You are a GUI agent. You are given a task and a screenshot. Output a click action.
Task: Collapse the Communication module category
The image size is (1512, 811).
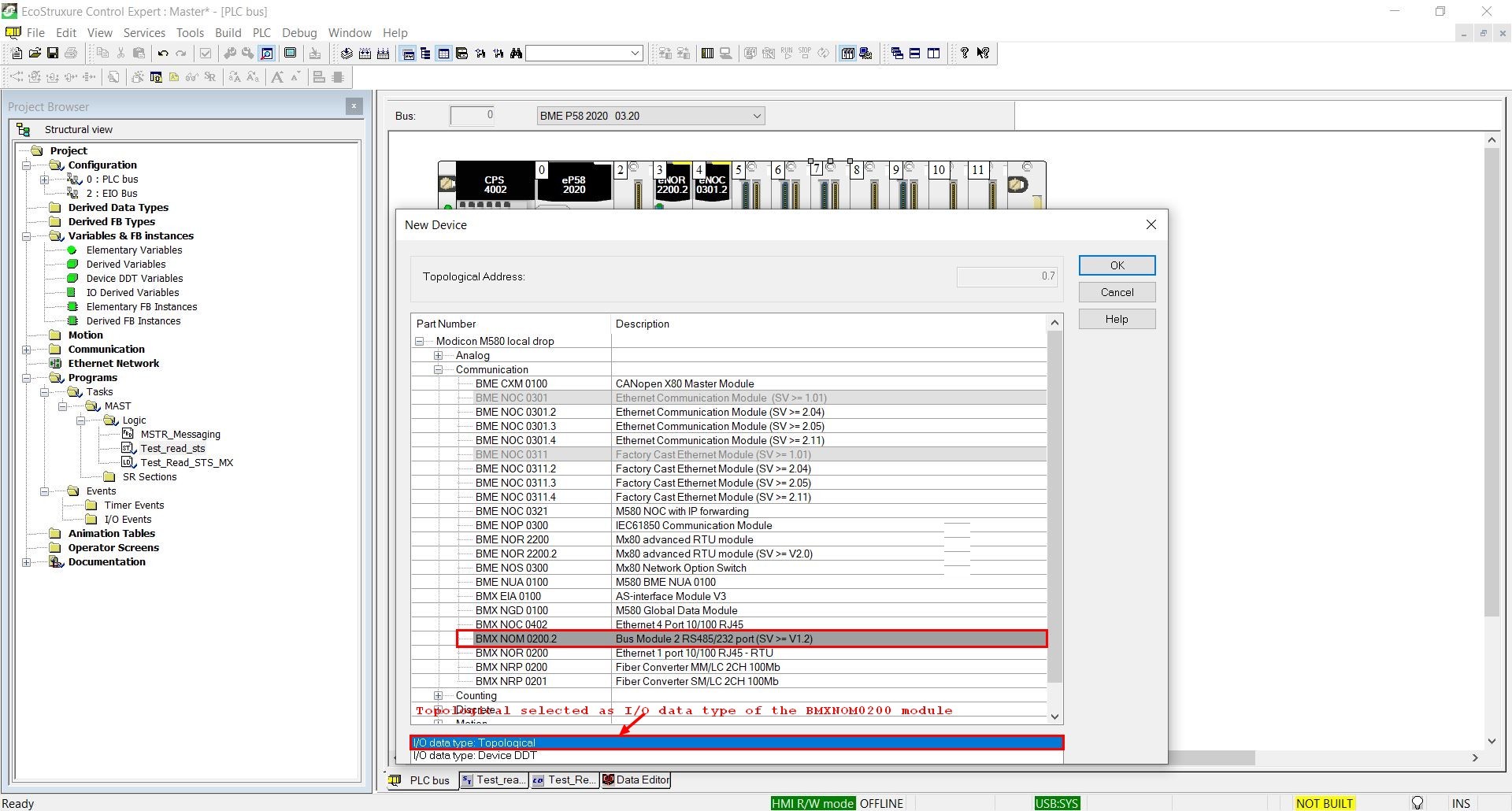point(439,370)
